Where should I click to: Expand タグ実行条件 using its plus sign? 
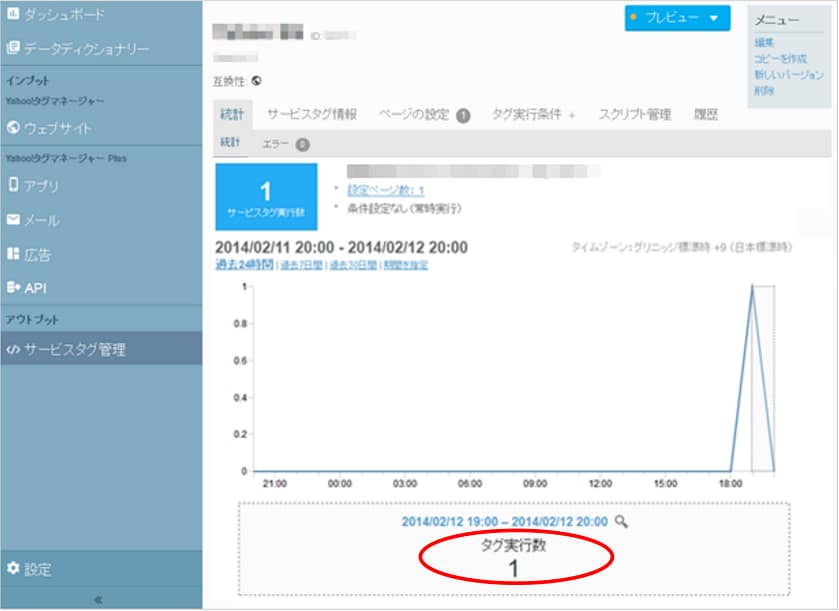(x=572, y=116)
